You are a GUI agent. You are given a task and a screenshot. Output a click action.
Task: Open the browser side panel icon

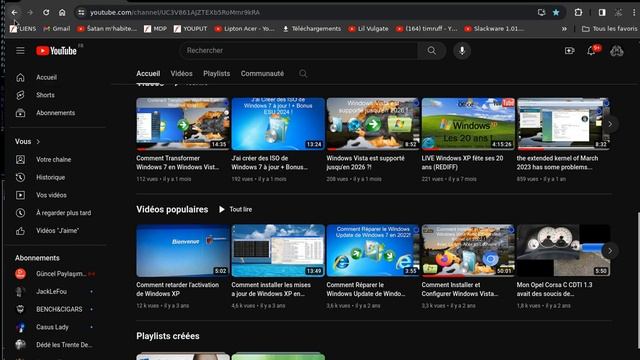[602, 13]
